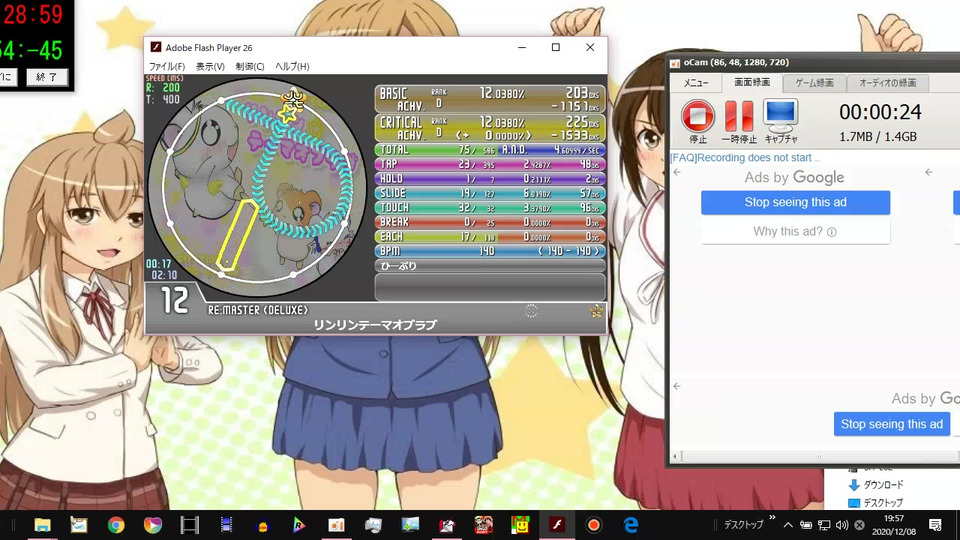Screen dimensions: 960x540
Task: Click the oCam scrollbar left arrow
Action: click(675, 456)
